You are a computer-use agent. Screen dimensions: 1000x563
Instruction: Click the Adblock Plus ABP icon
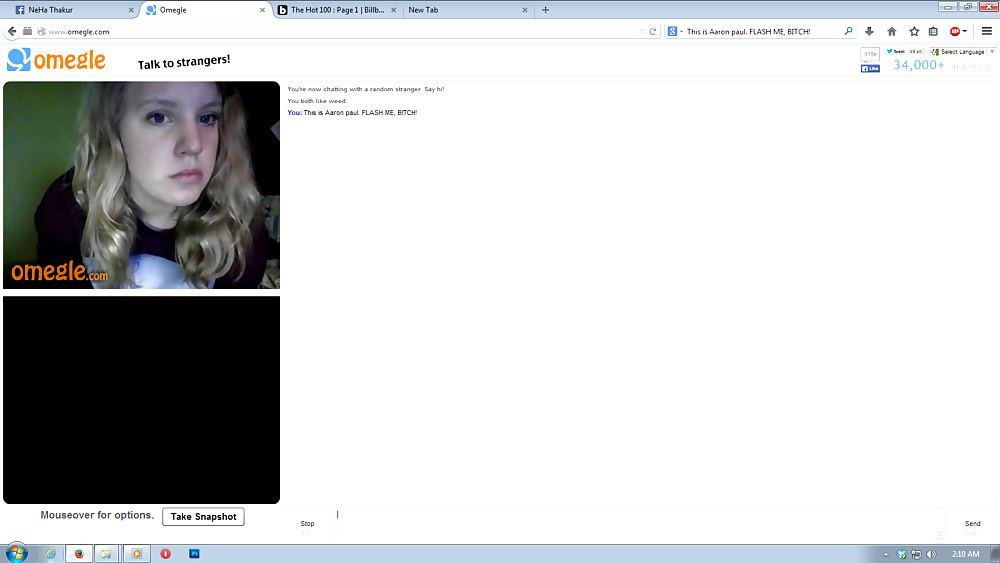[955, 31]
